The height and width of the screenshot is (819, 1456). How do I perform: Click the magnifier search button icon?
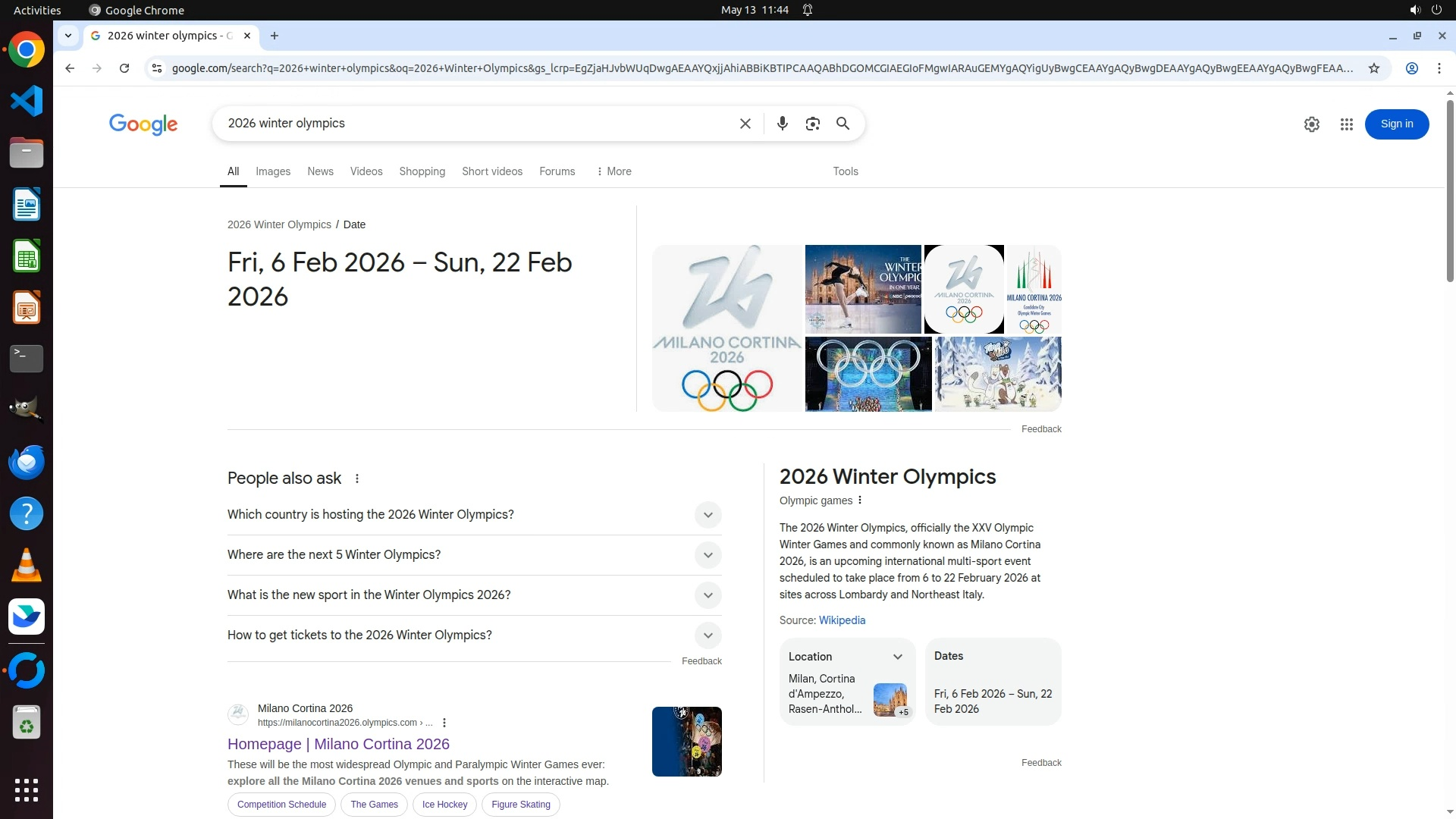(843, 124)
